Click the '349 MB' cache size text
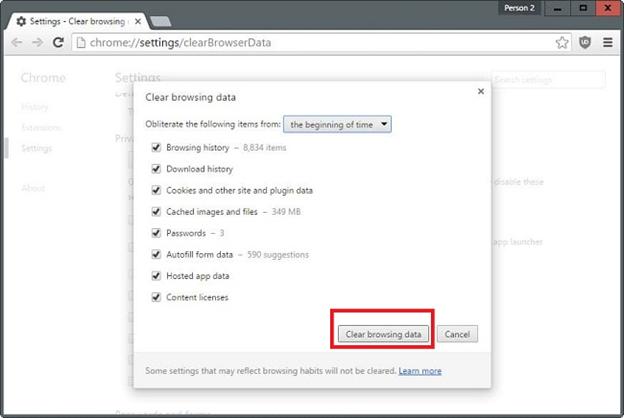 click(286, 212)
